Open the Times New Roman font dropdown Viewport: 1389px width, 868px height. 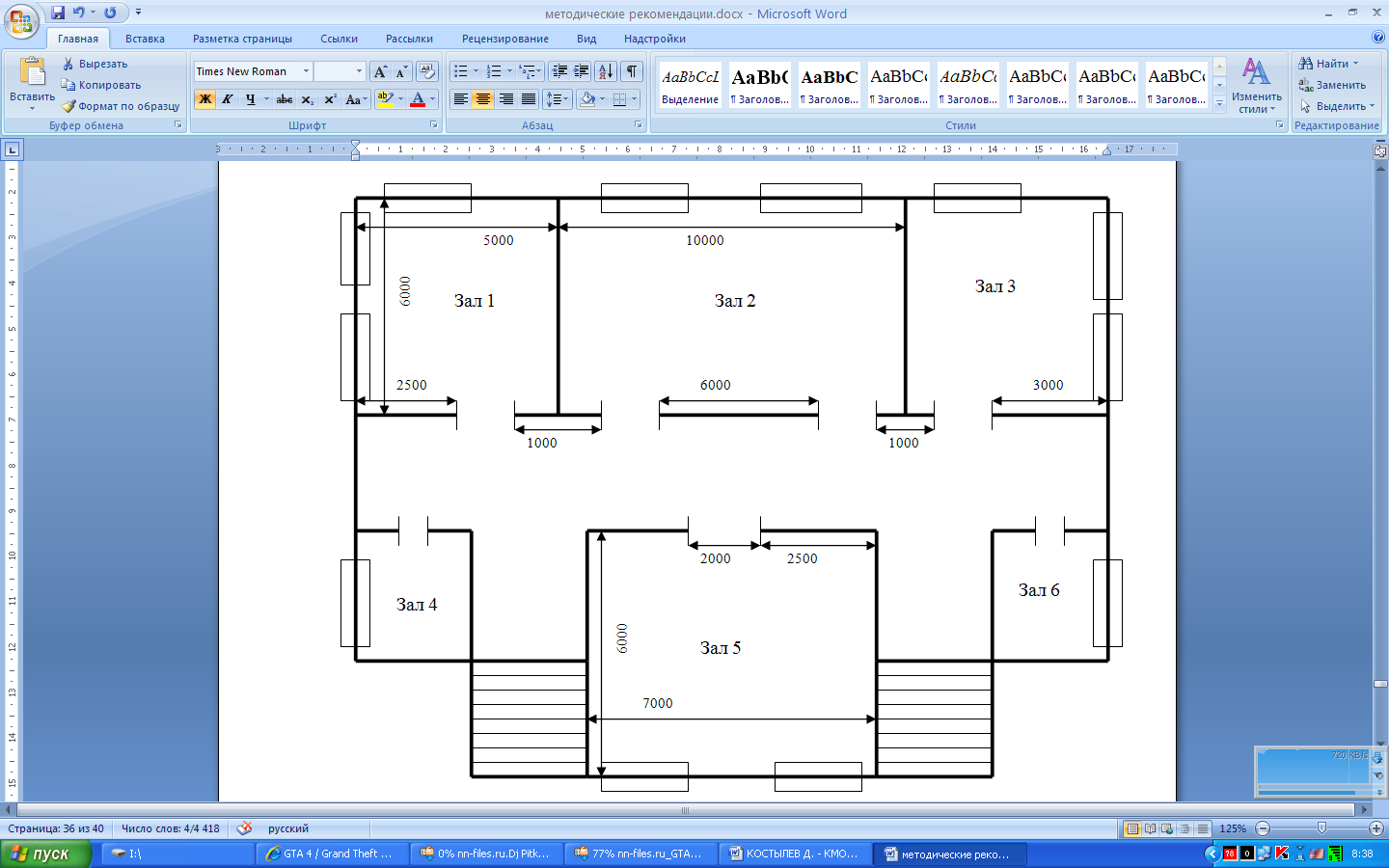tap(306, 71)
